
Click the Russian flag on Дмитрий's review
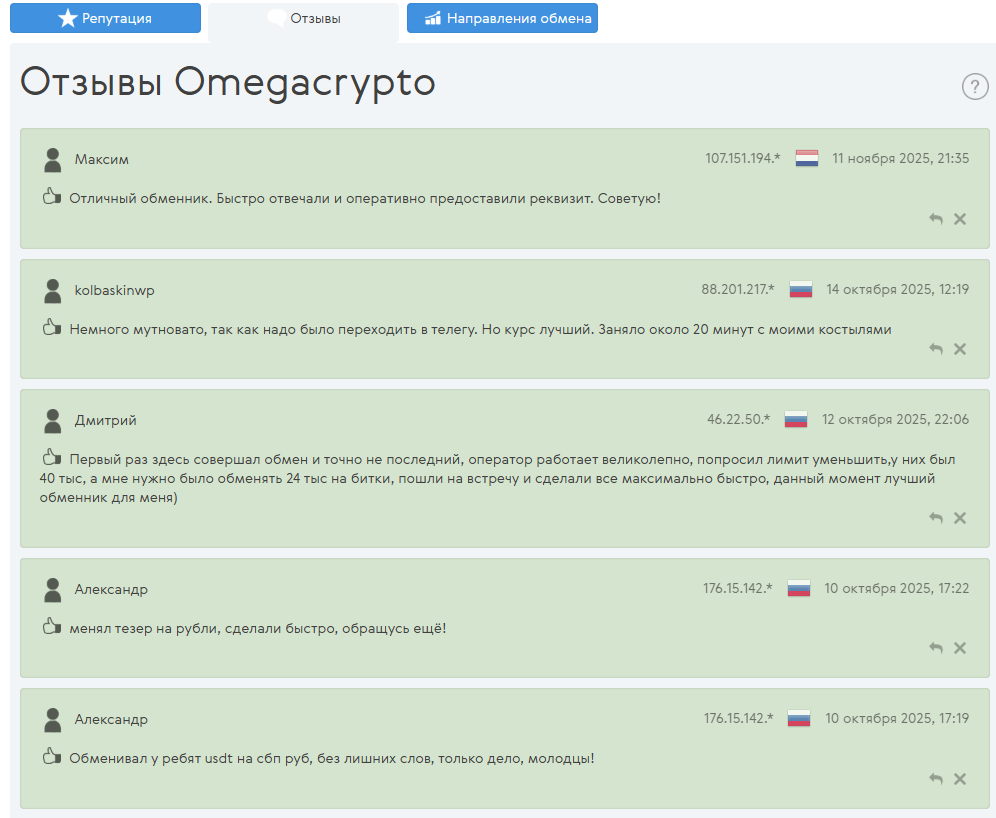[x=796, y=419]
